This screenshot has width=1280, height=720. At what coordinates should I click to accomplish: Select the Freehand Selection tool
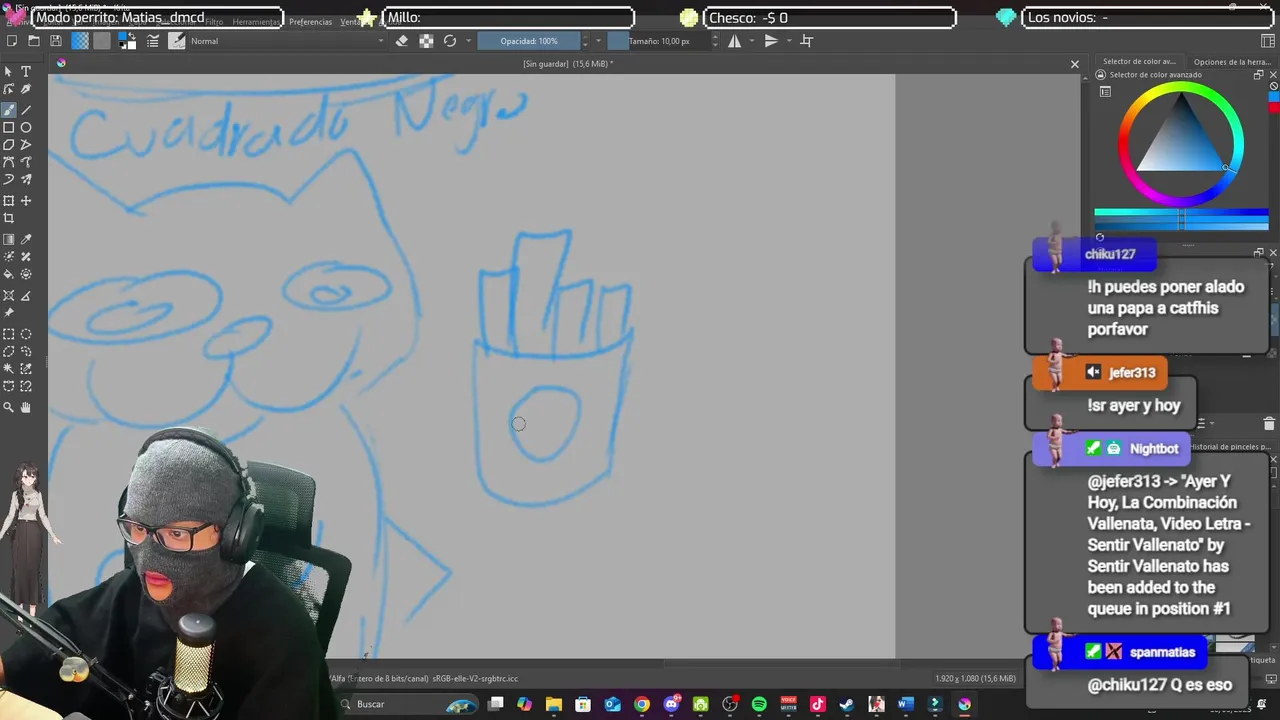click(26, 352)
